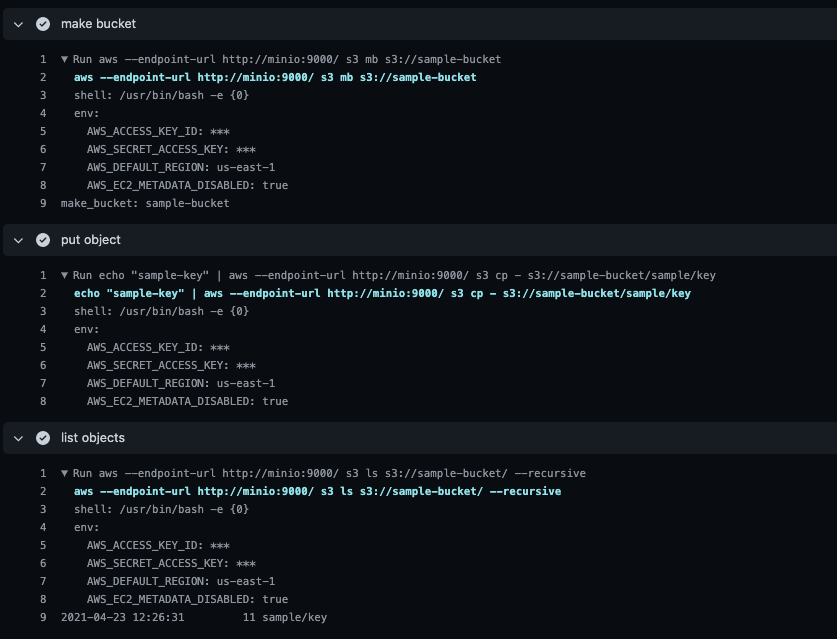Click the bold 's3 ls' --recursive command
Screen dimensions: 837x639
click(x=318, y=492)
